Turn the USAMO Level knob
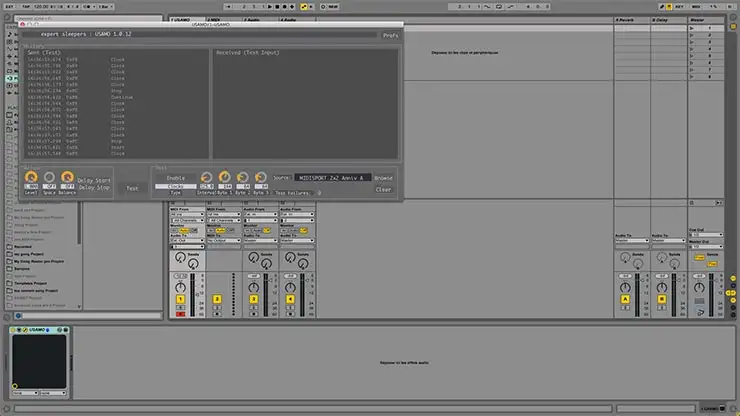740x416 pixels. (x=31, y=177)
